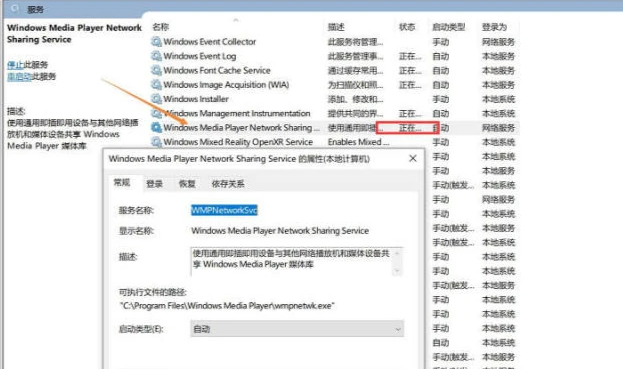Sort services by the 描述 column header
Screen dimensions: 623x369
336,27
